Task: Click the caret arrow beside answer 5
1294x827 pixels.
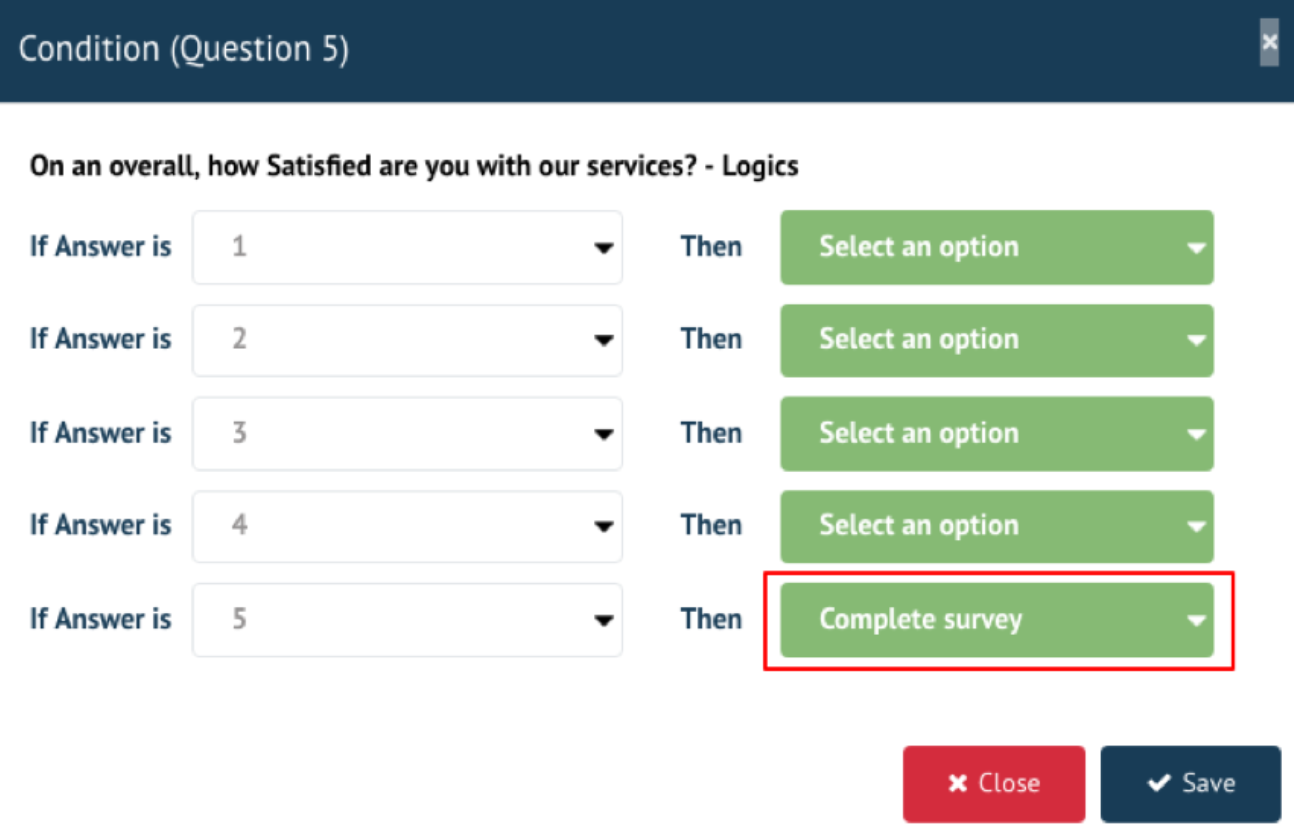Action: 603,621
